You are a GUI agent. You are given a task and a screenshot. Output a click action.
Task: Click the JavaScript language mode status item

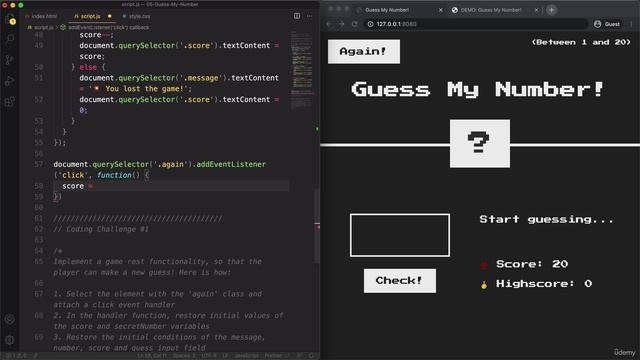(x=246, y=356)
